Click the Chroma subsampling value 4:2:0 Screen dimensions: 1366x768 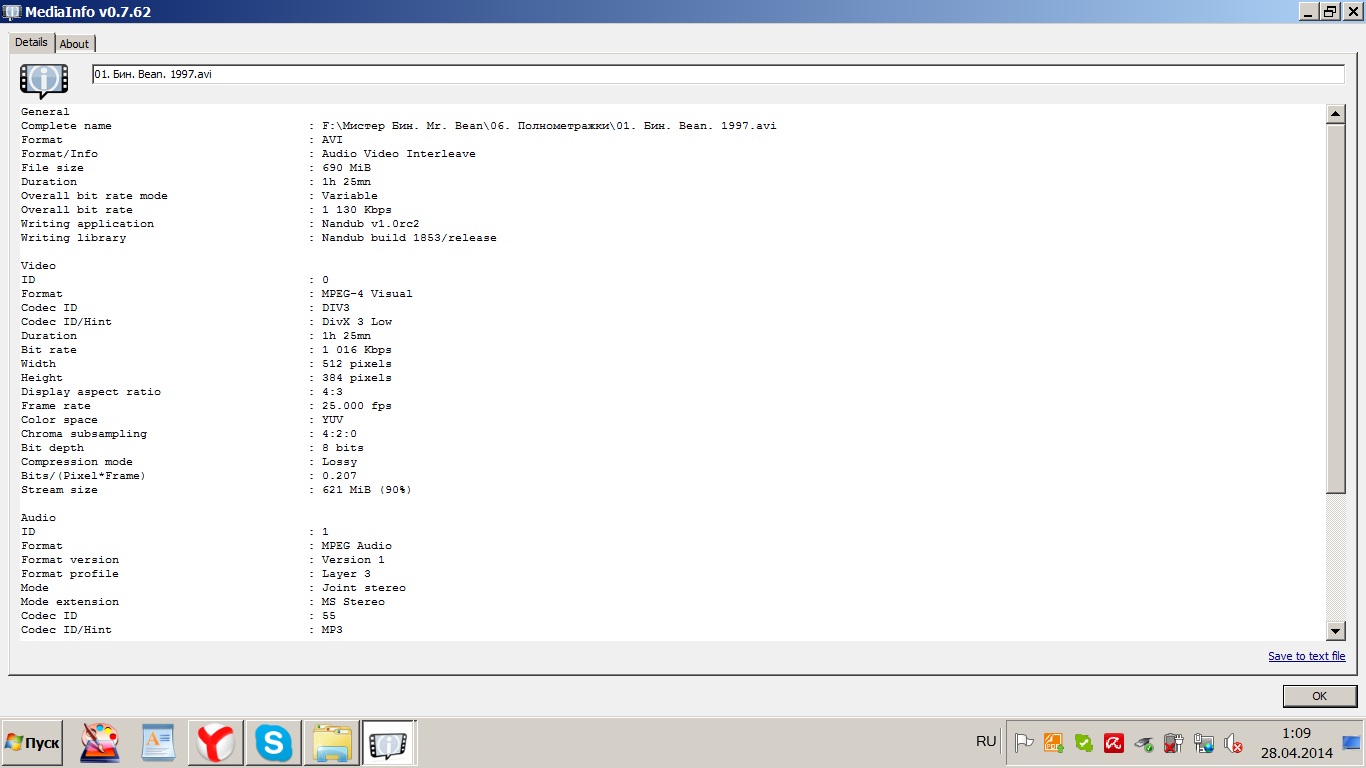339,434
